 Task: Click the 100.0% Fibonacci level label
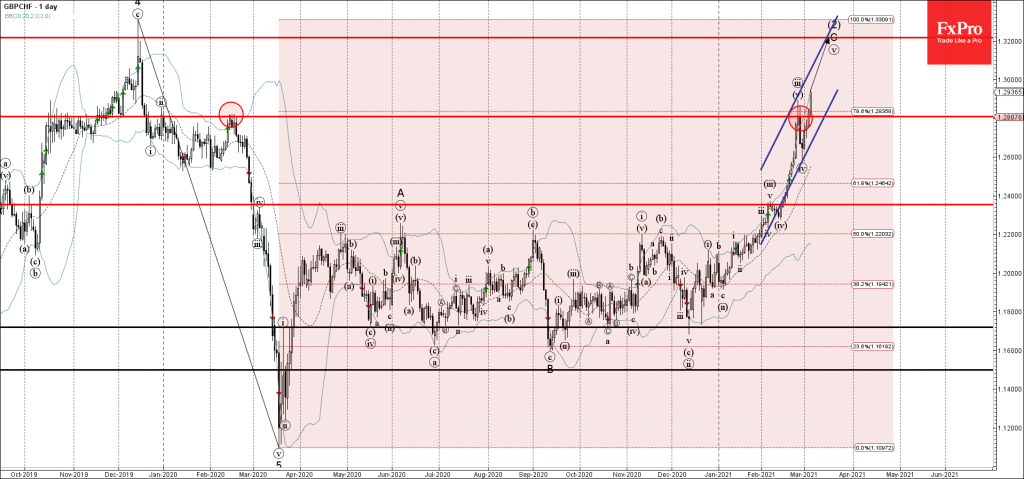[x=870, y=19]
